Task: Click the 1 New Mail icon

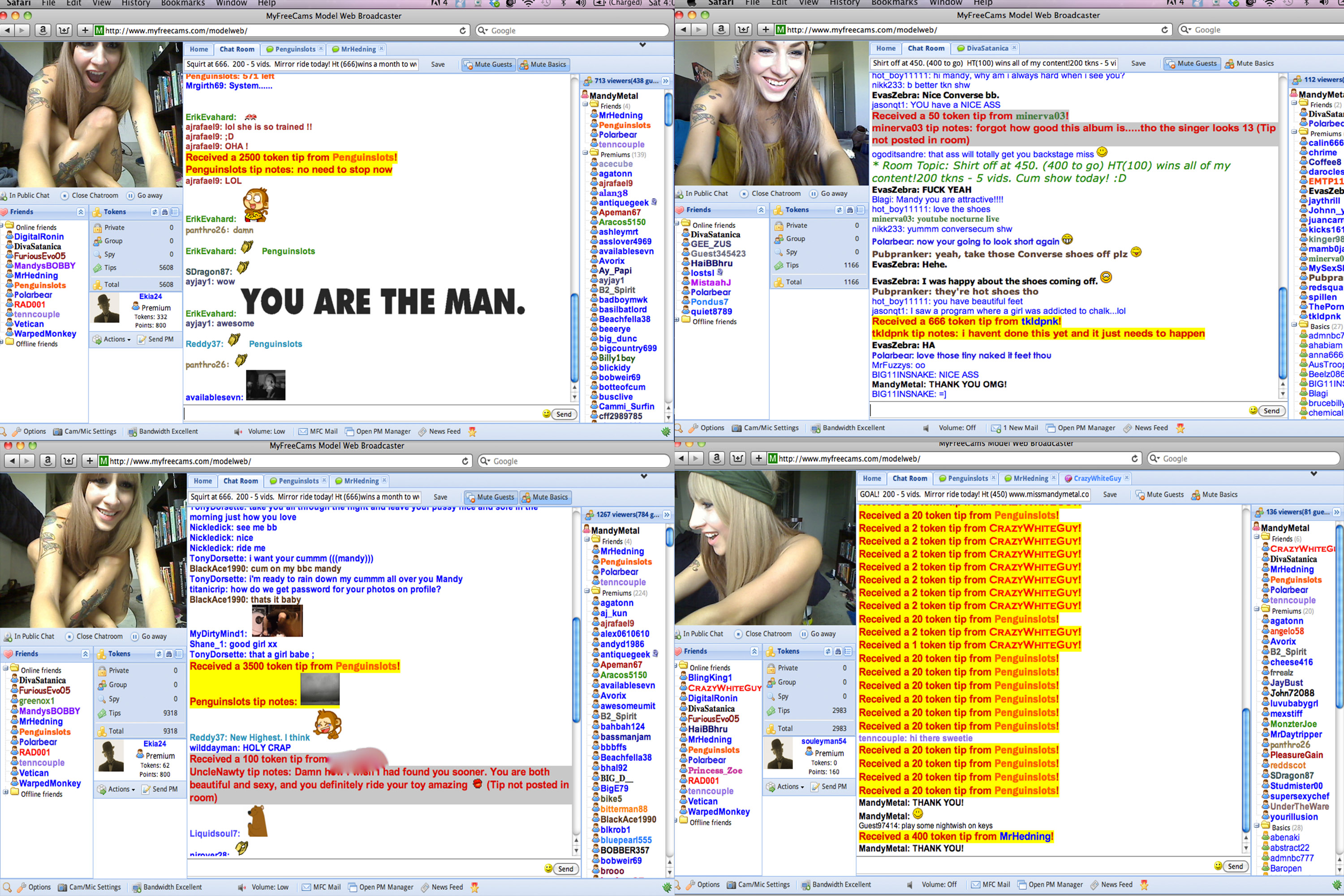Action: [x=996, y=428]
